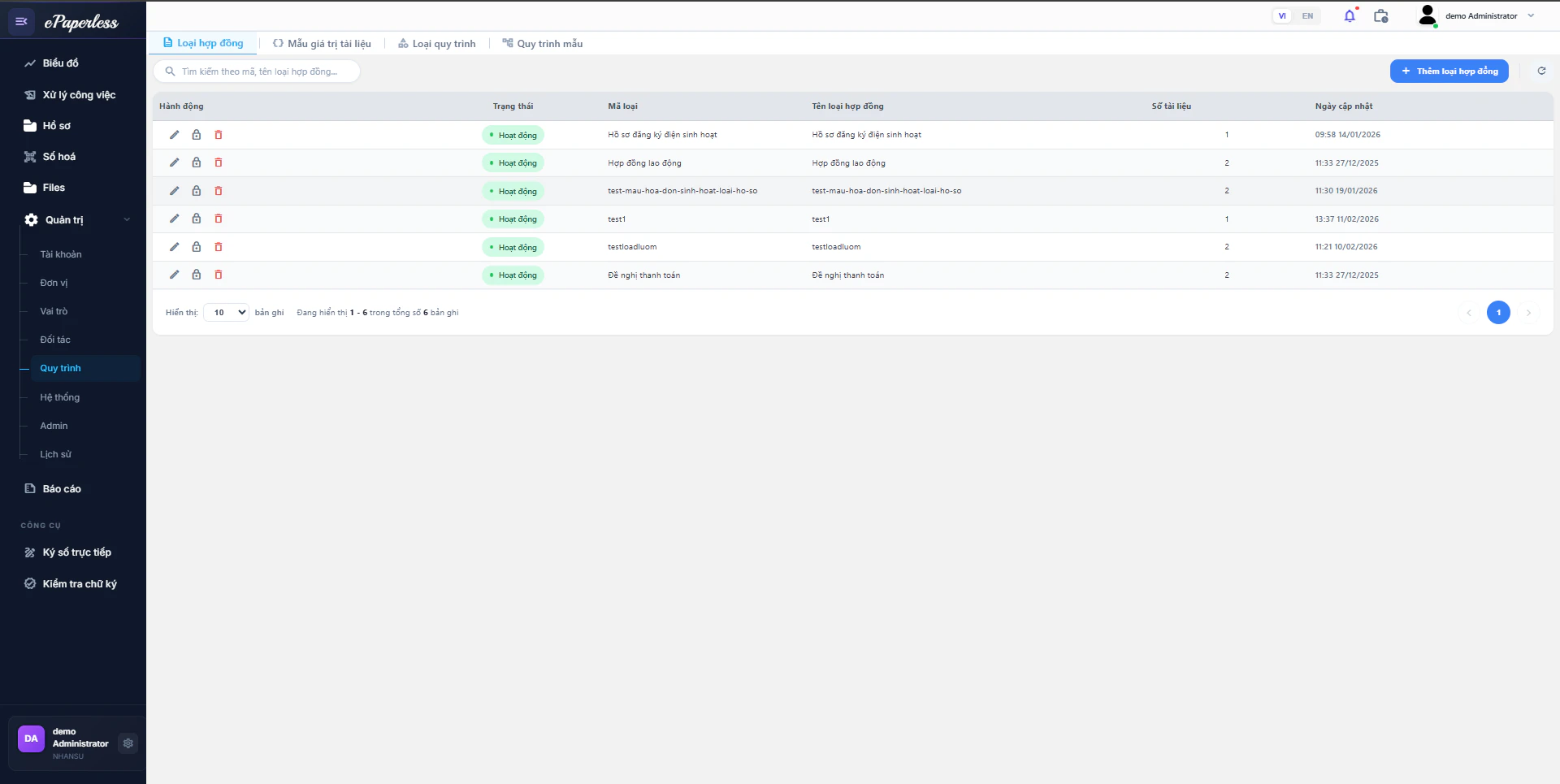Image resolution: width=1560 pixels, height=784 pixels.
Task: Switch language to EN
Action: (x=1307, y=15)
